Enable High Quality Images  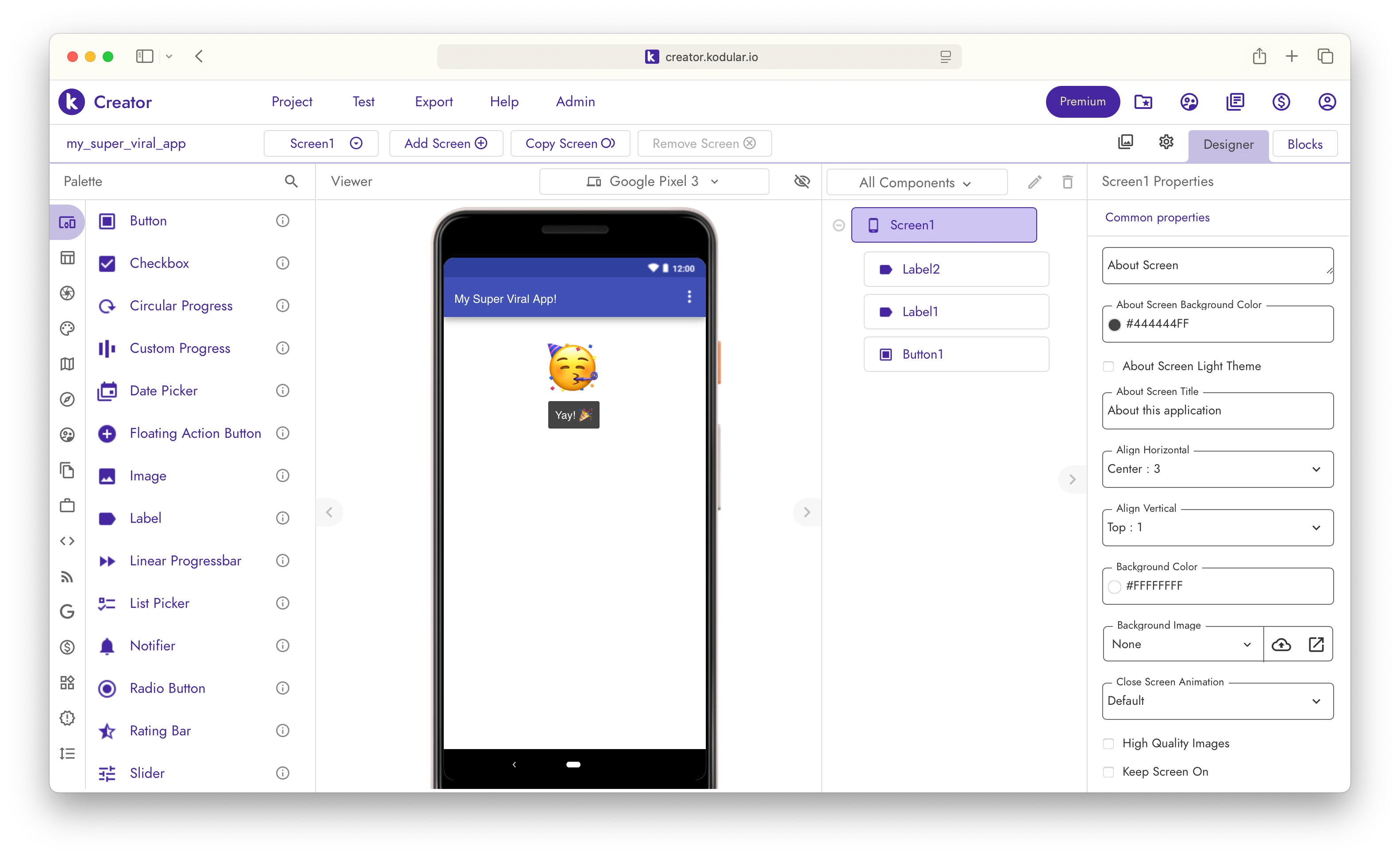[x=1108, y=743]
